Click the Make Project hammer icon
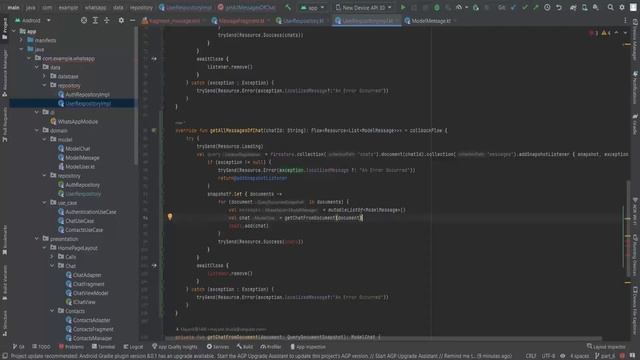 click(288, 7)
